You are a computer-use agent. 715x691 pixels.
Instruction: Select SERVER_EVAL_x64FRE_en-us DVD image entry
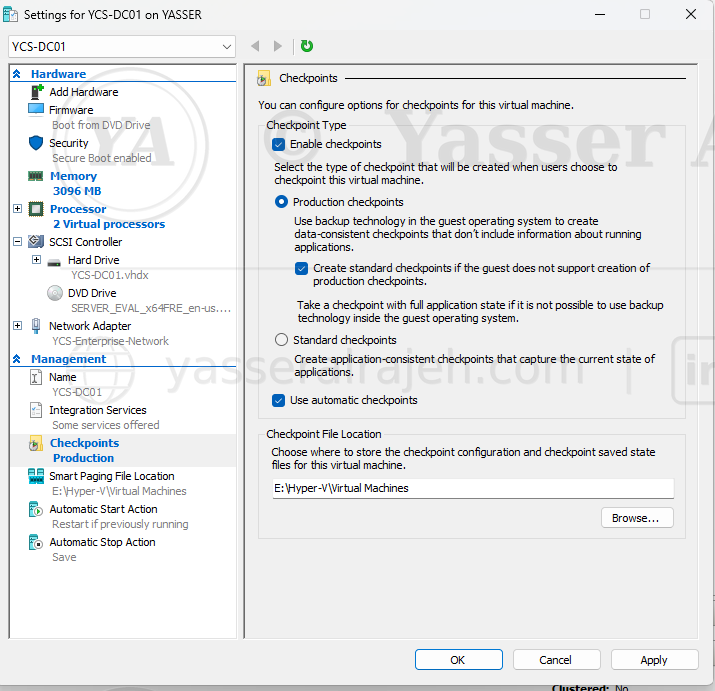tap(151, 308)
